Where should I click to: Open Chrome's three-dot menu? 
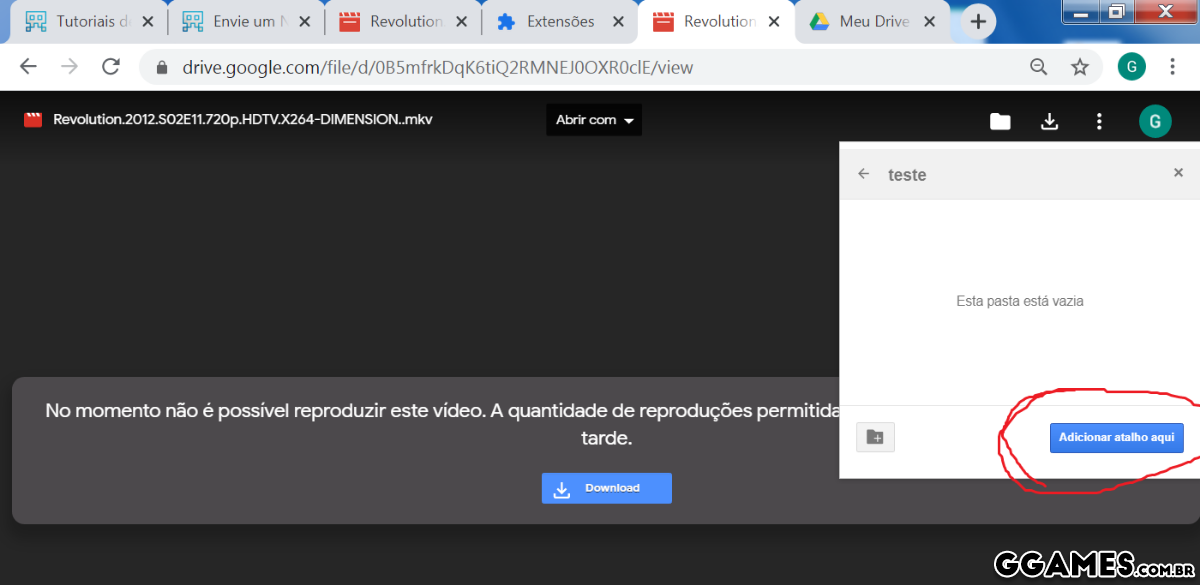1169,67
